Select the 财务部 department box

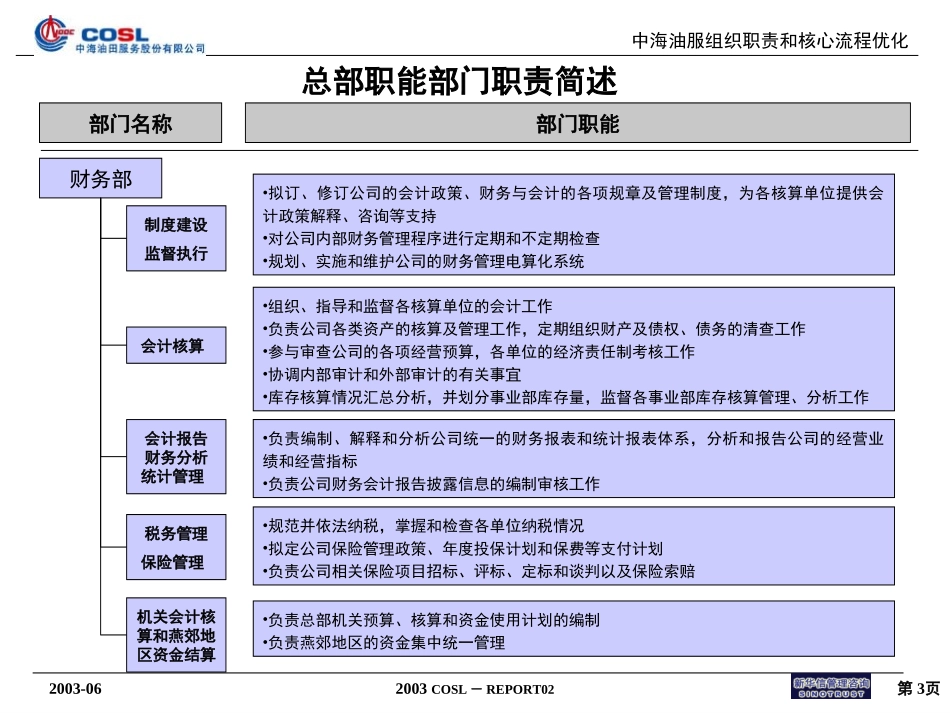tap(101, 178)
